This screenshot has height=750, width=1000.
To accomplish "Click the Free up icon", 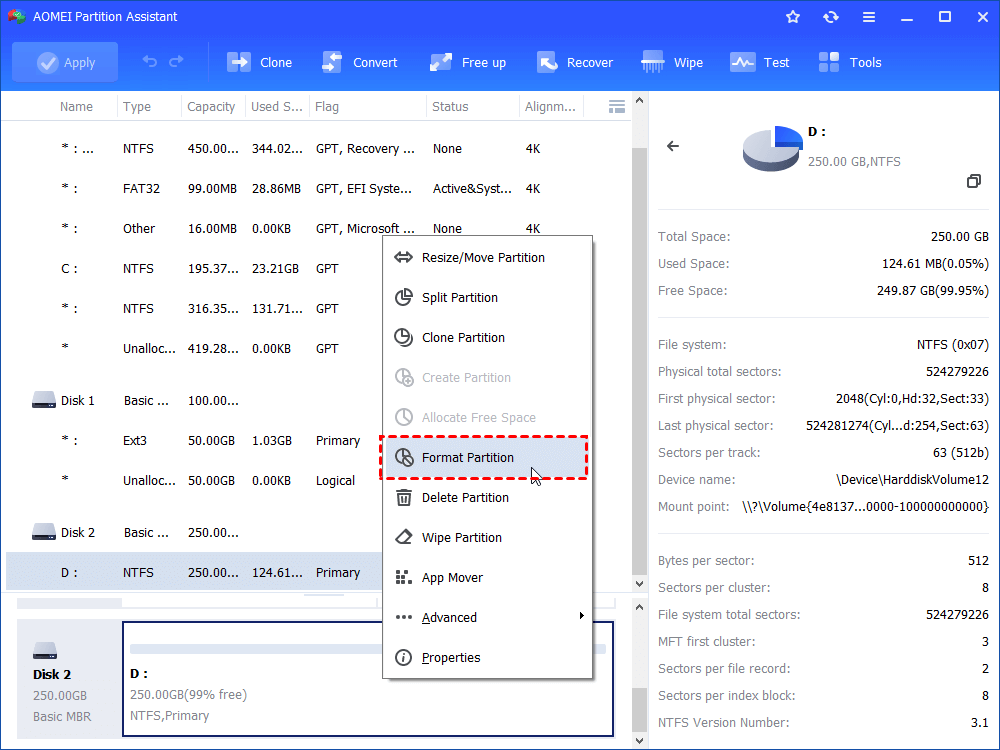I will (442, 62).
